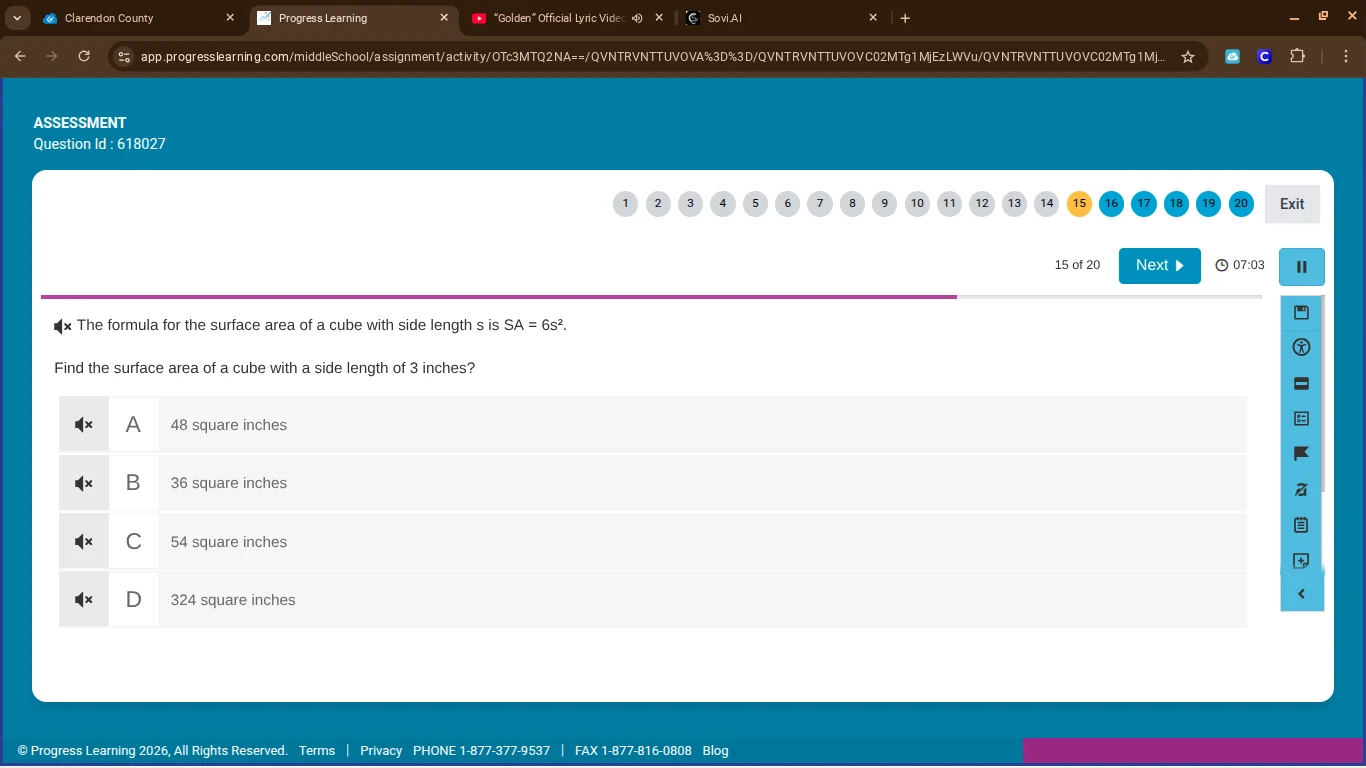The width and height of the screenshot is (1366, 768).
Task: Exit the assessment
Action: [x=1291, y=204]
